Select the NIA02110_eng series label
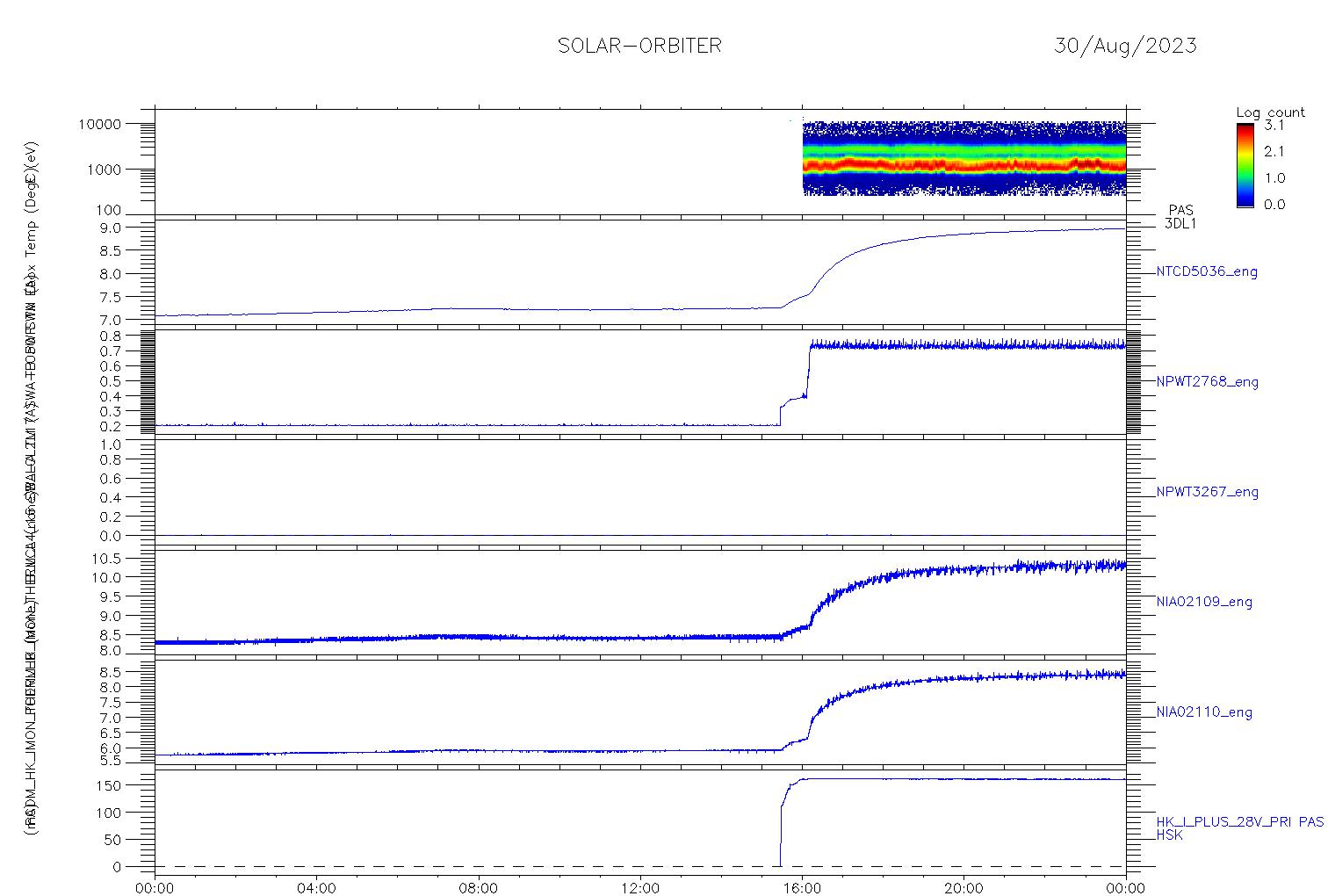Viewport: 1328px width, 896px height. click(1204, 712)
